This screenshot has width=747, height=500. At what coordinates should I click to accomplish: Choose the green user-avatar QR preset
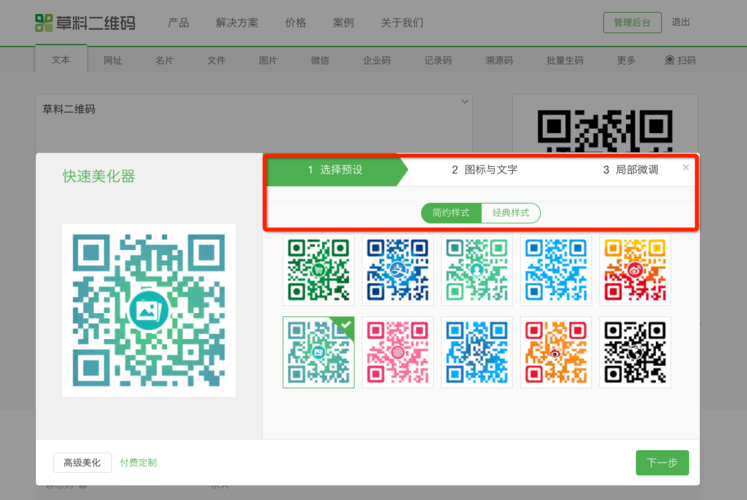point(476,270)
